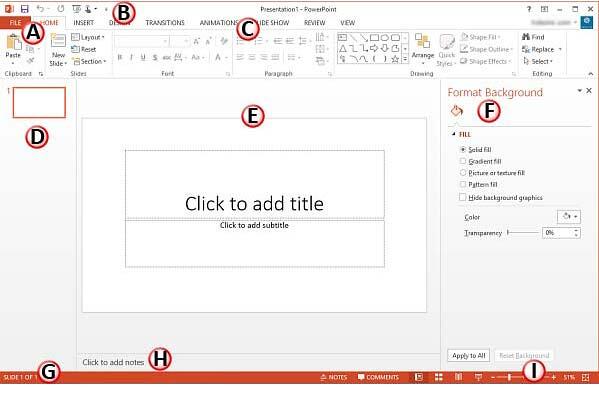Insert a Text Box shape from gallery
The width and height of the screenshot is (599, 397).
coord(342,37)
